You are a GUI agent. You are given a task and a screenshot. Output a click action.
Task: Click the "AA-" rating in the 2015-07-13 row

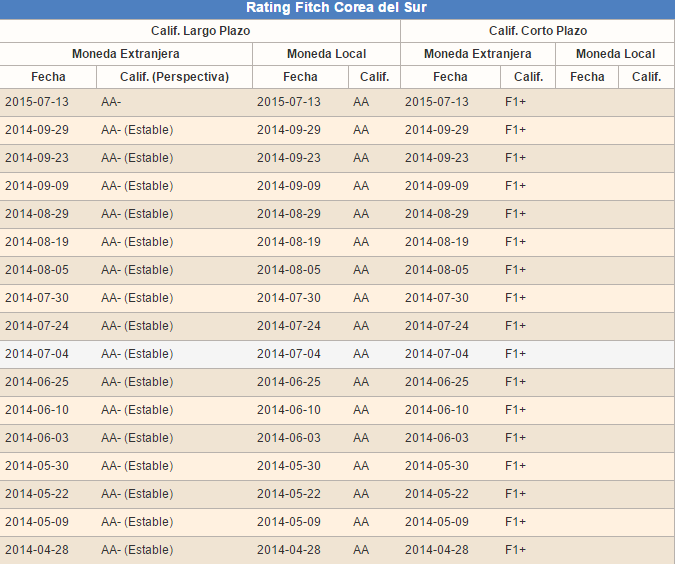[x=112, y=102]
